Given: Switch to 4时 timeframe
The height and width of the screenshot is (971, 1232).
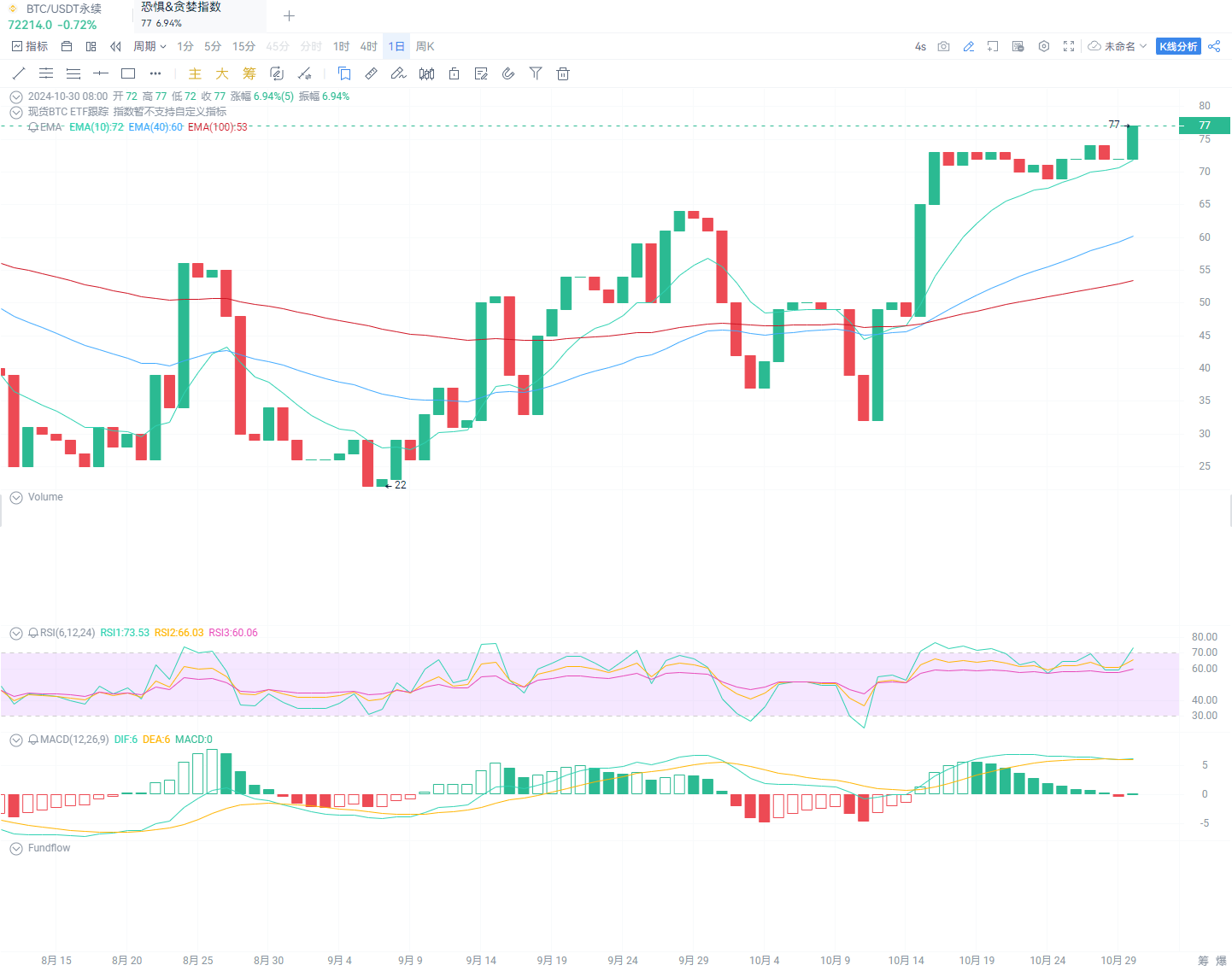Looking at the screenshot, I should pyautogui.click(x=368, y=46).
